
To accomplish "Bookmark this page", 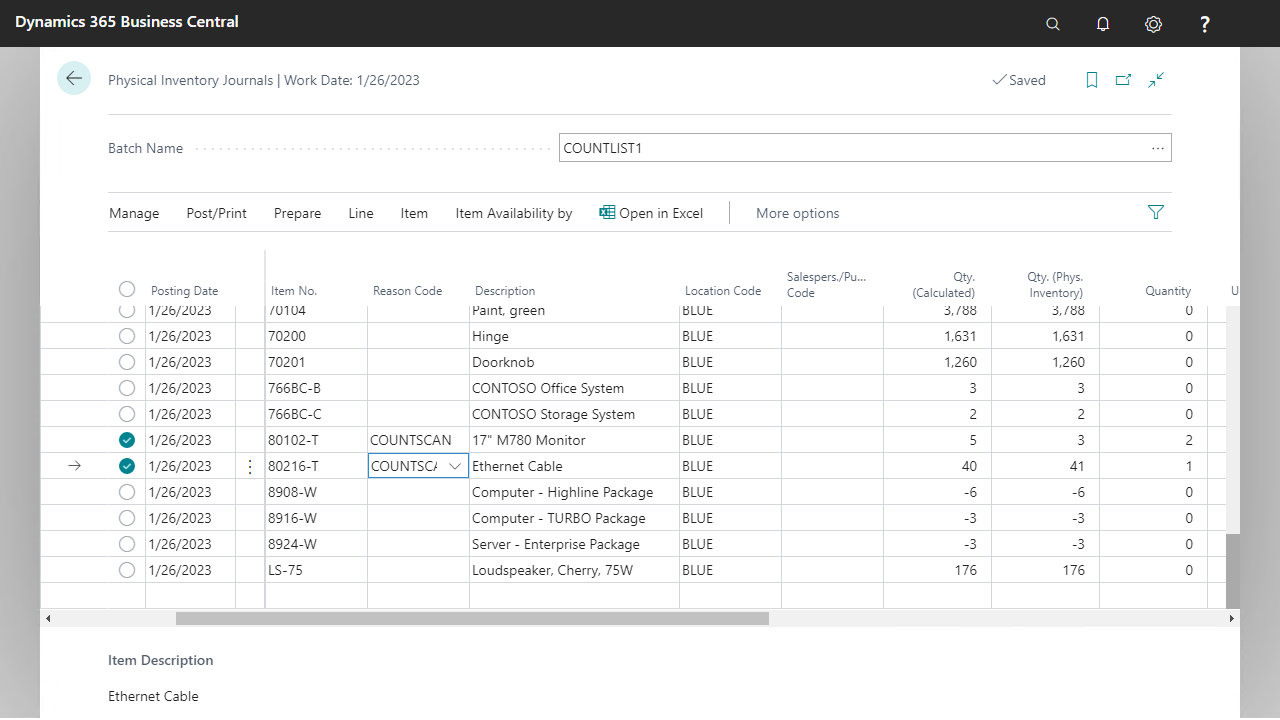I will click(1092, 80).
